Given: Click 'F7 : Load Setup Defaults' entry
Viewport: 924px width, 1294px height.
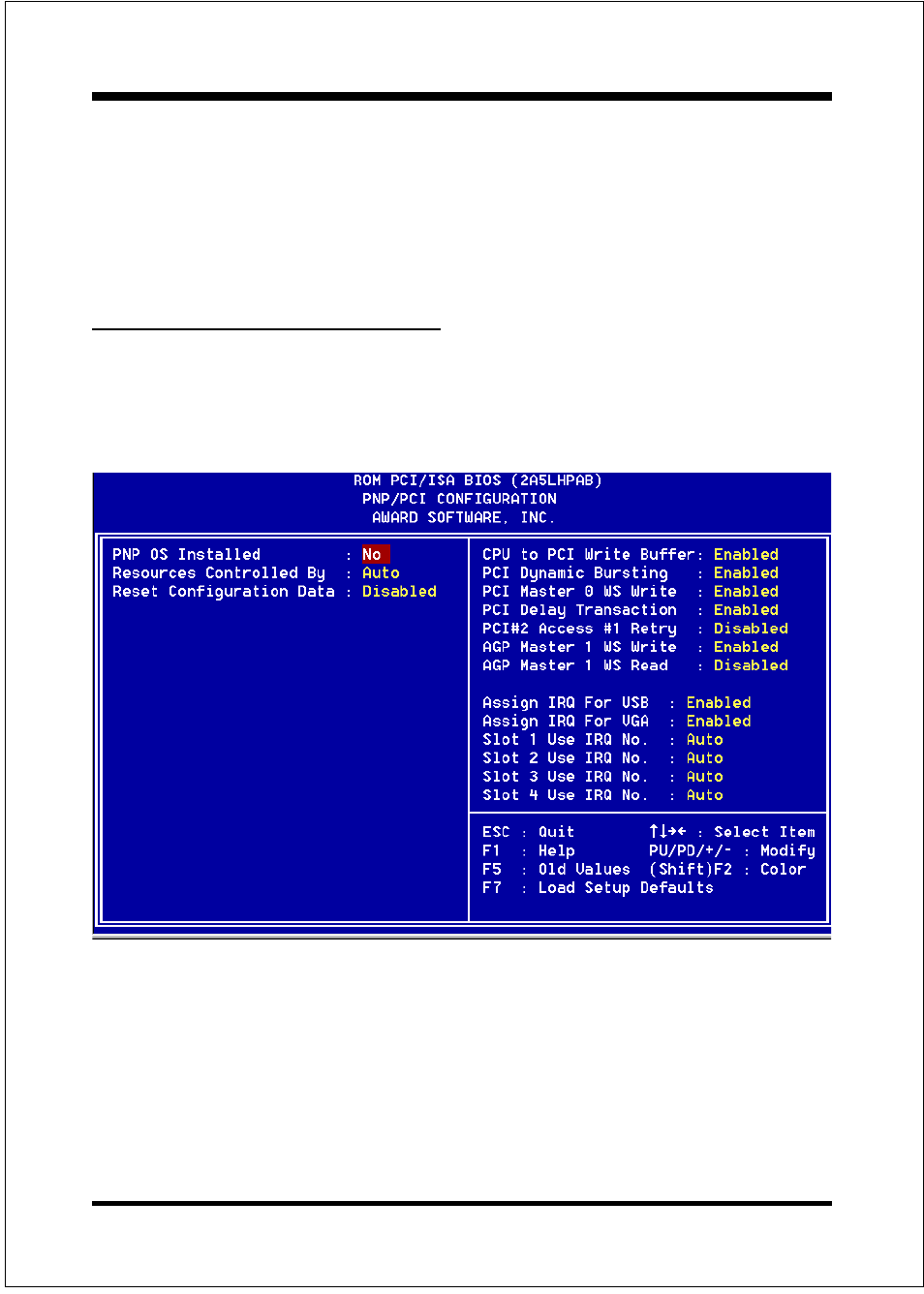Looking at the screenshot, I should [x=598, y=886].
